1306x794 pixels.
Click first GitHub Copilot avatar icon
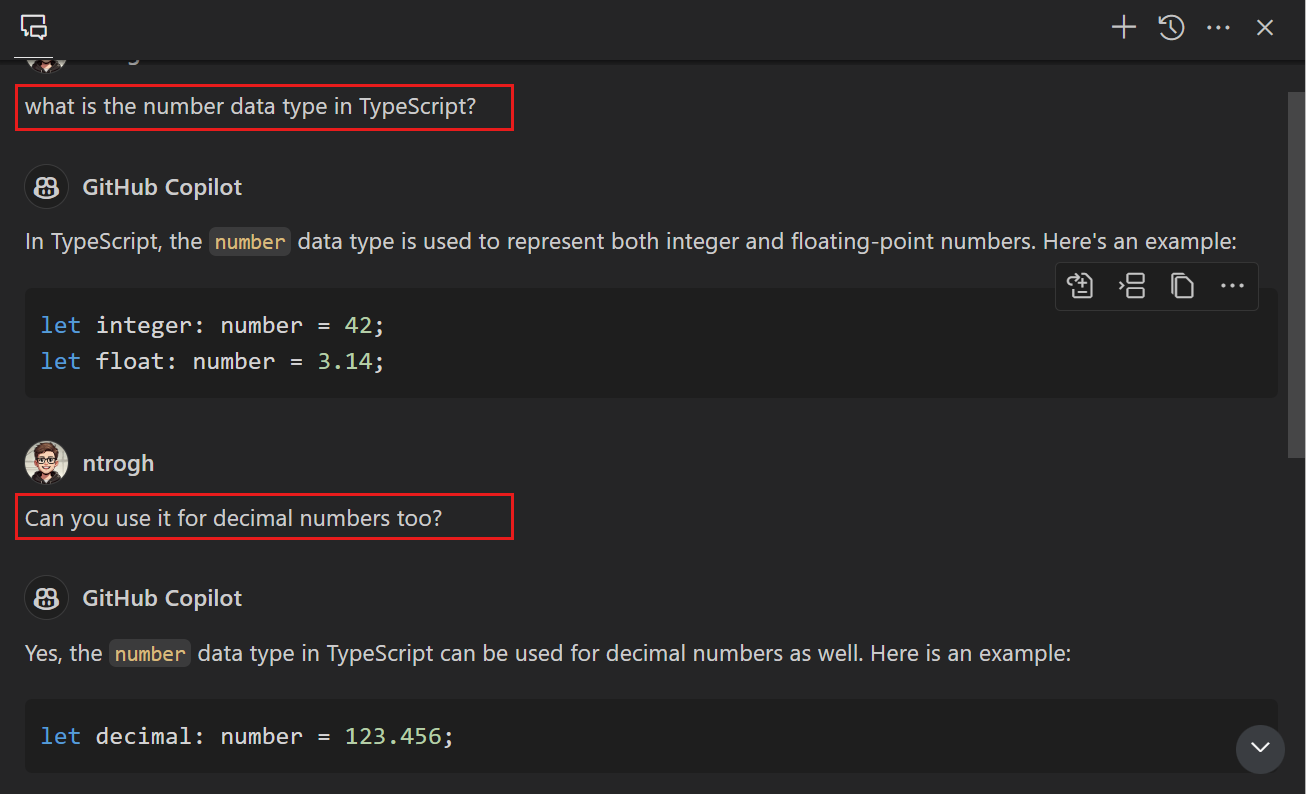coord(46,187)
